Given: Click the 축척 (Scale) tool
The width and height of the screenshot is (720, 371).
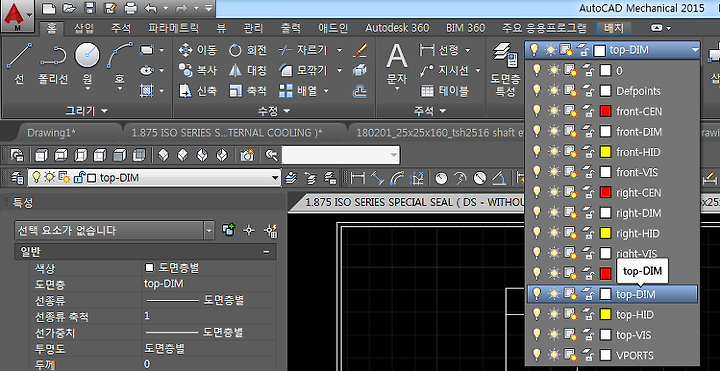Looking at the screenshot, I should pyautogui.click(x=247, y=91).
